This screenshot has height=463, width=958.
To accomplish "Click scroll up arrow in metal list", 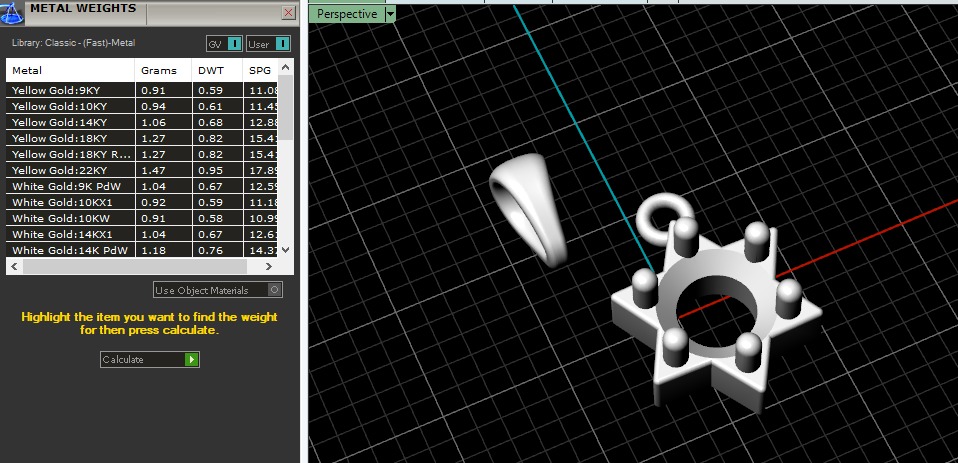I will (x=286, y=66).
